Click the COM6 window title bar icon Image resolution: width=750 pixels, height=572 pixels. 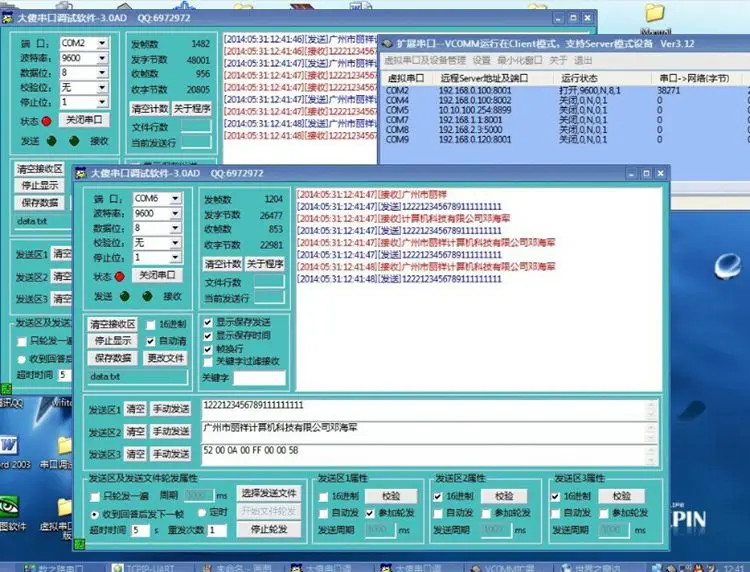(x=81, y=173)
